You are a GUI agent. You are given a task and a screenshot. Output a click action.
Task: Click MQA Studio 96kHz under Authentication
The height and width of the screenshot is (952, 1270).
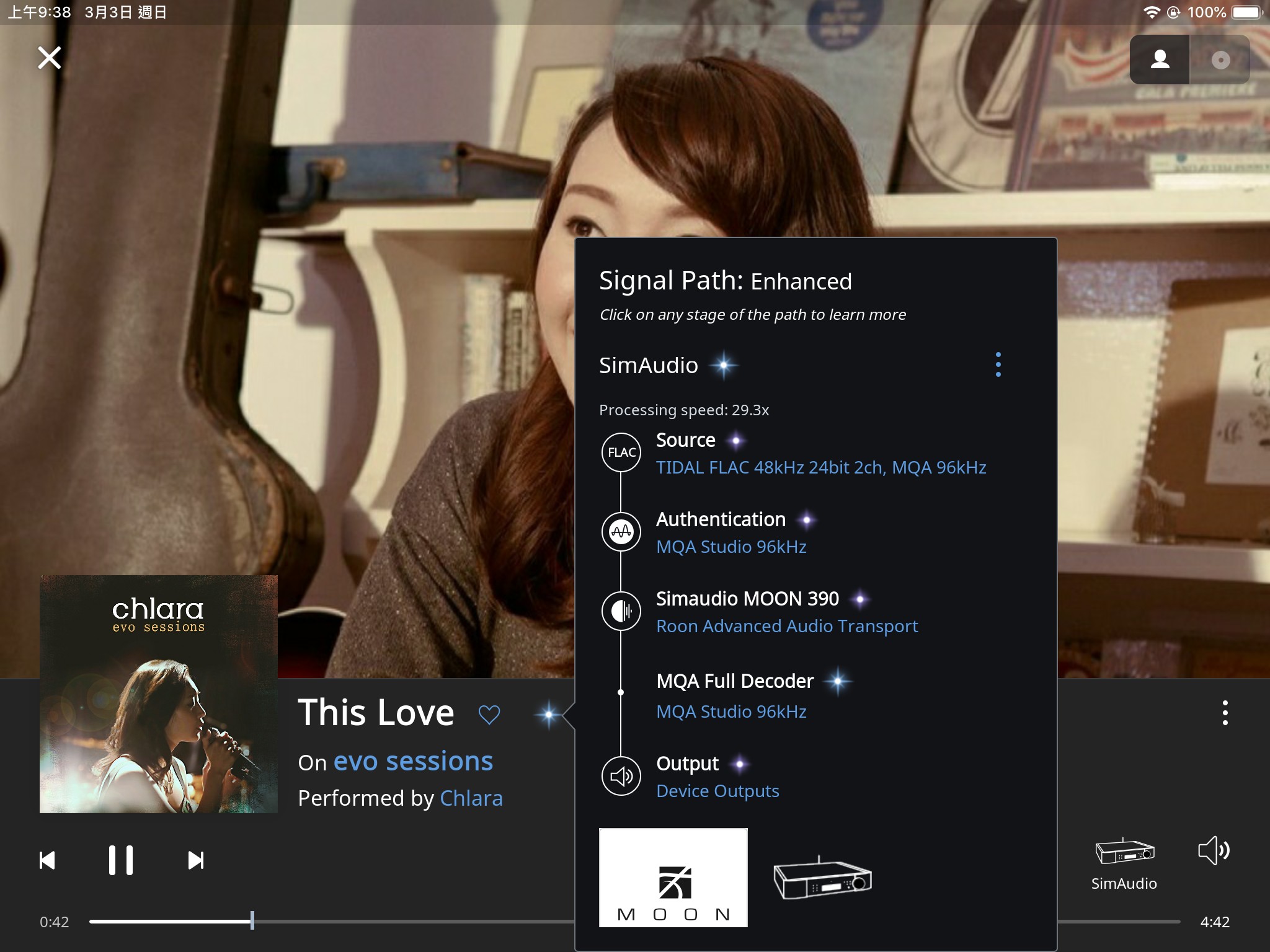(731, 547)
